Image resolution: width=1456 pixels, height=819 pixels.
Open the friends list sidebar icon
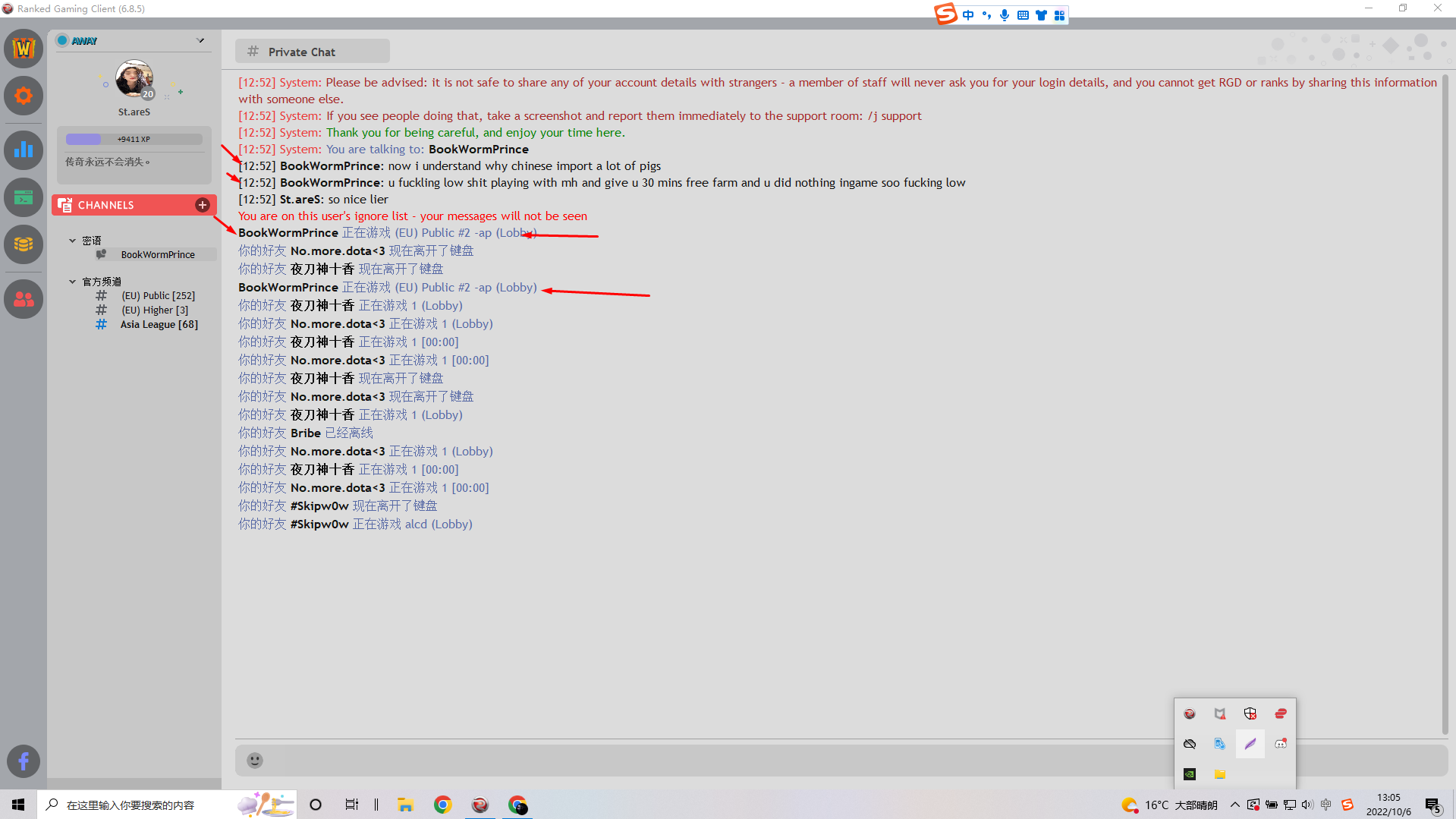tap(24, 299)
